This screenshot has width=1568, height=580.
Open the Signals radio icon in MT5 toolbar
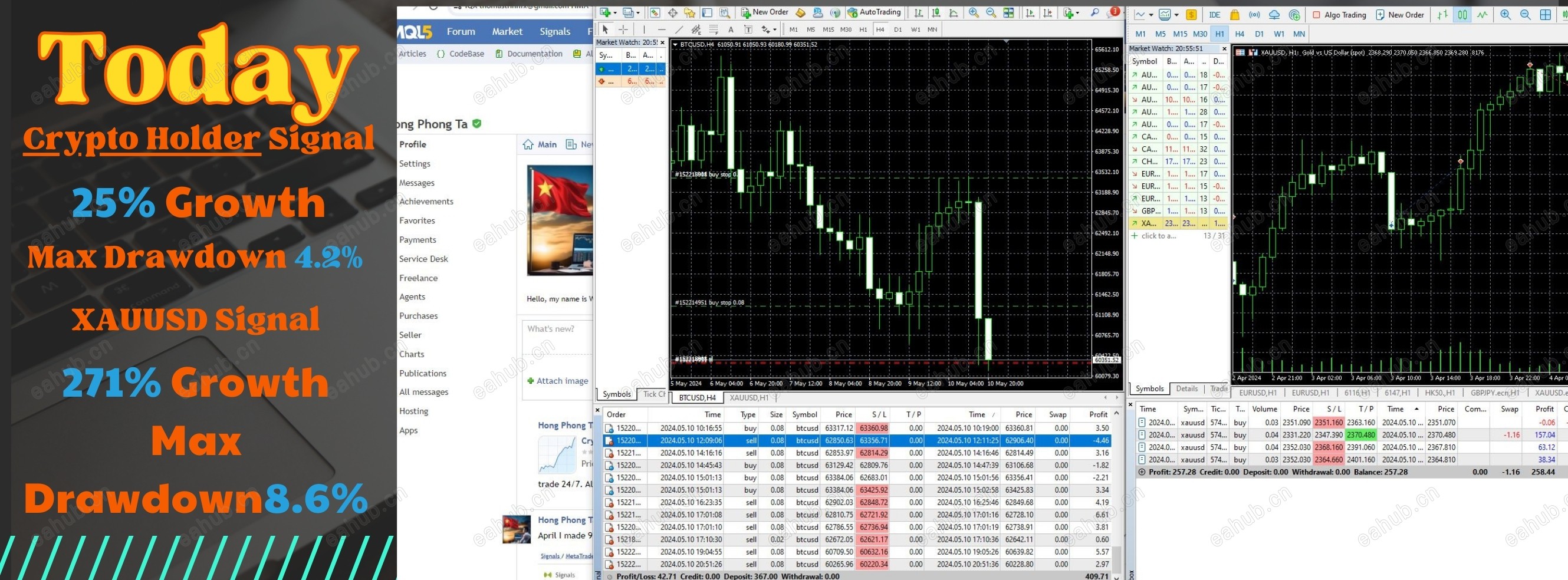click(1254, 15)
